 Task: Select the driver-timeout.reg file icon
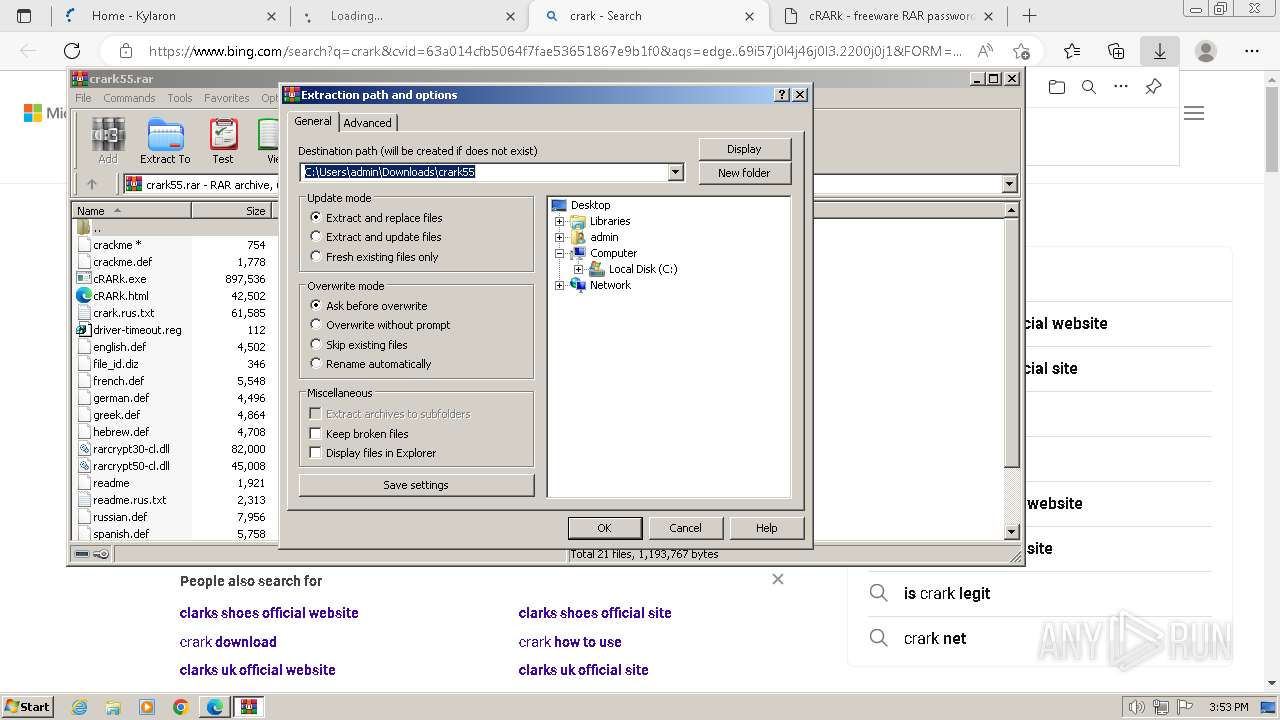coord(84,330)
